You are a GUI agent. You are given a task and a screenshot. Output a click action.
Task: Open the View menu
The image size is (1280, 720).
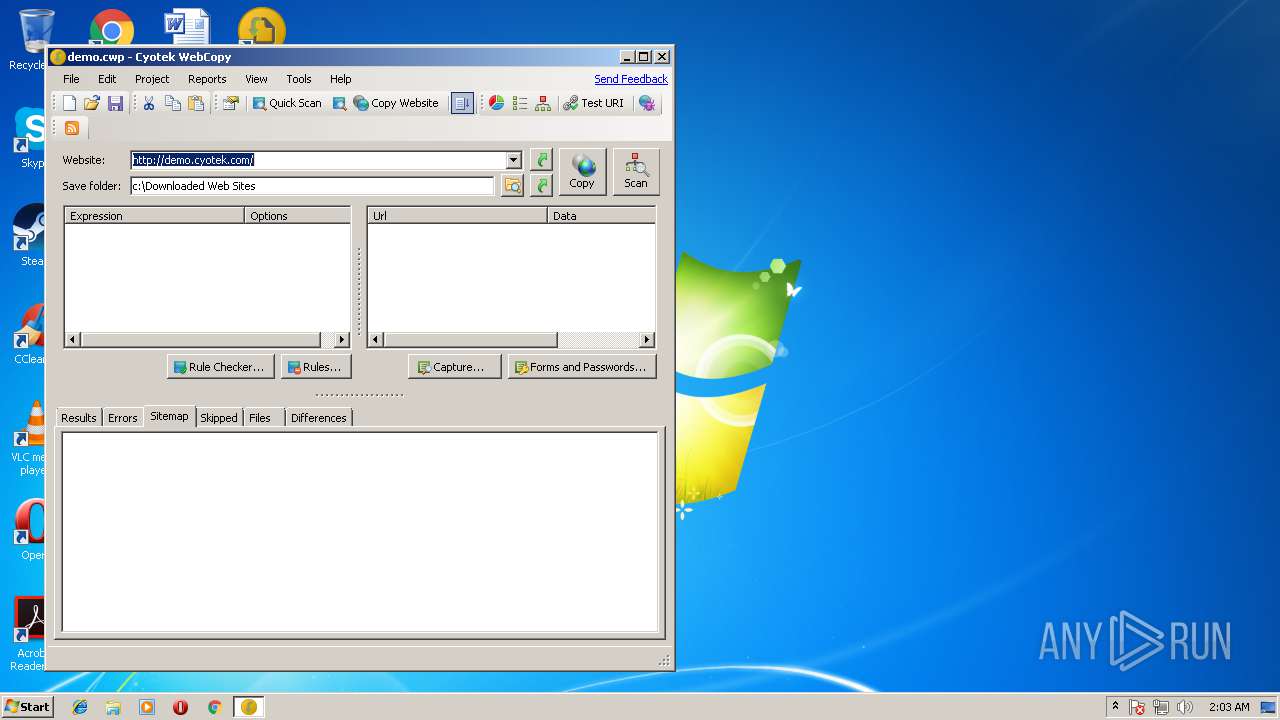[256, 79]
